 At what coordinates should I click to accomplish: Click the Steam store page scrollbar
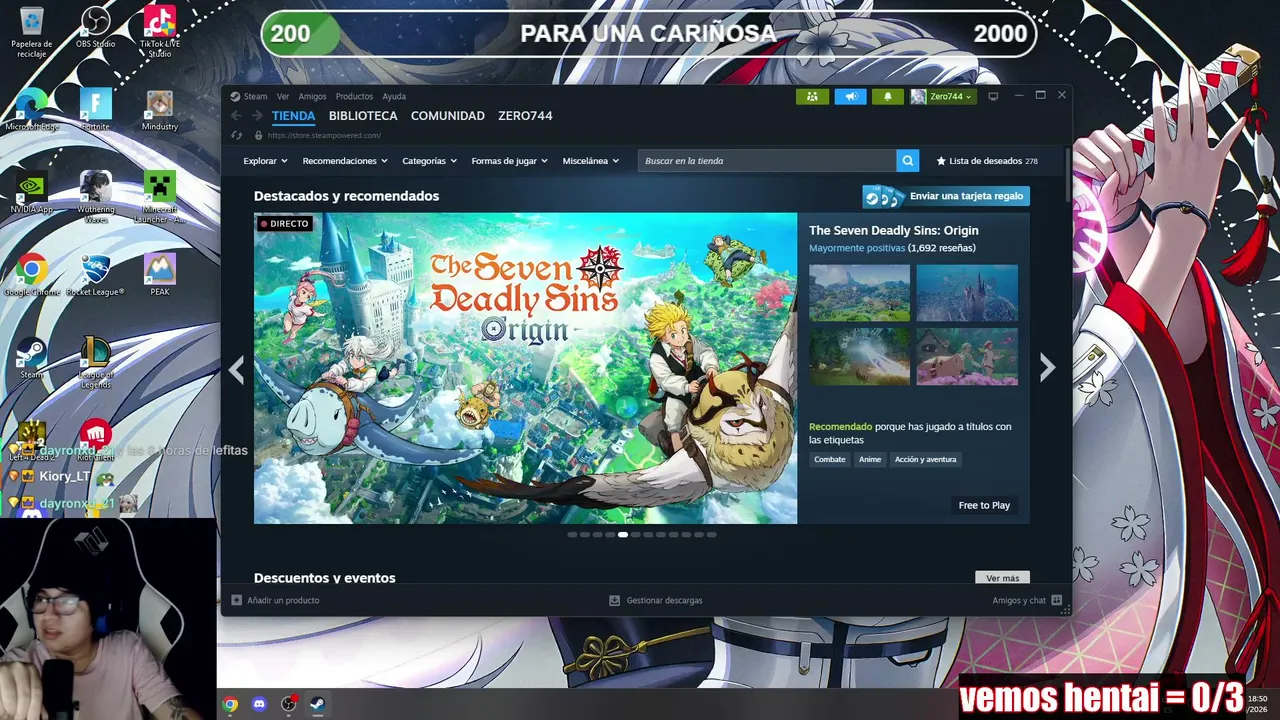point(1067,175)
